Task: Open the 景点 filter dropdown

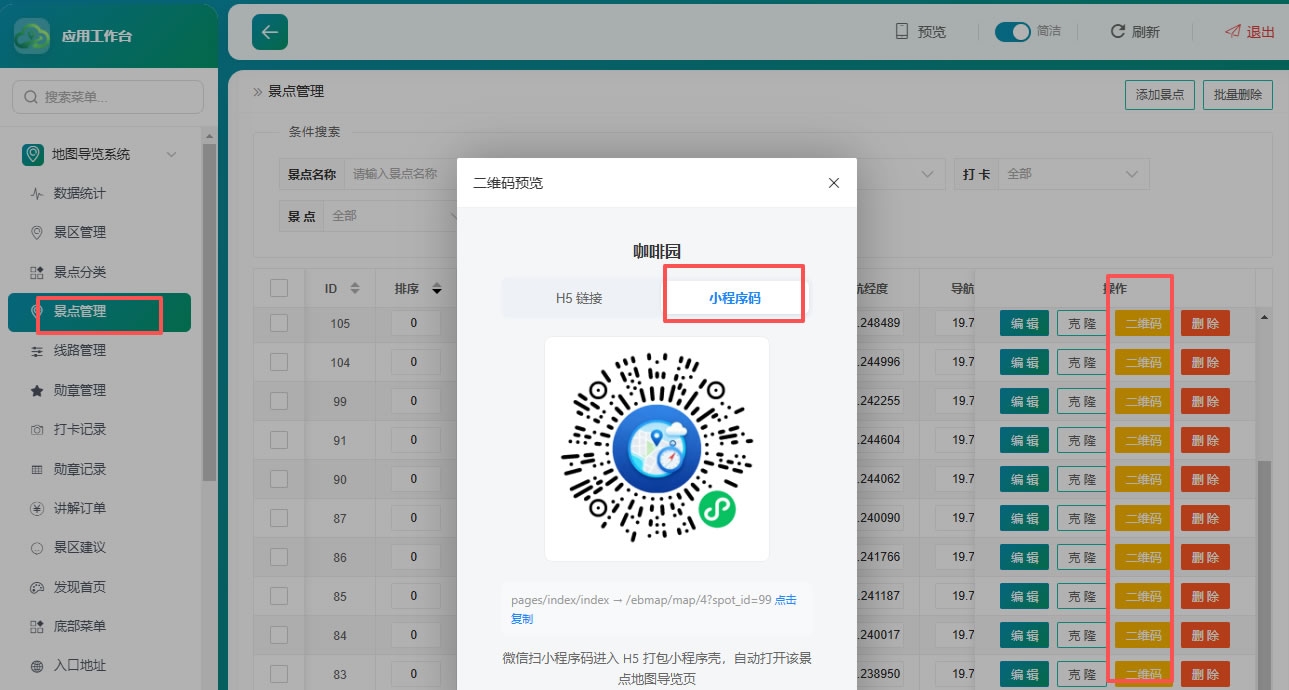Action: coord(391,215)
